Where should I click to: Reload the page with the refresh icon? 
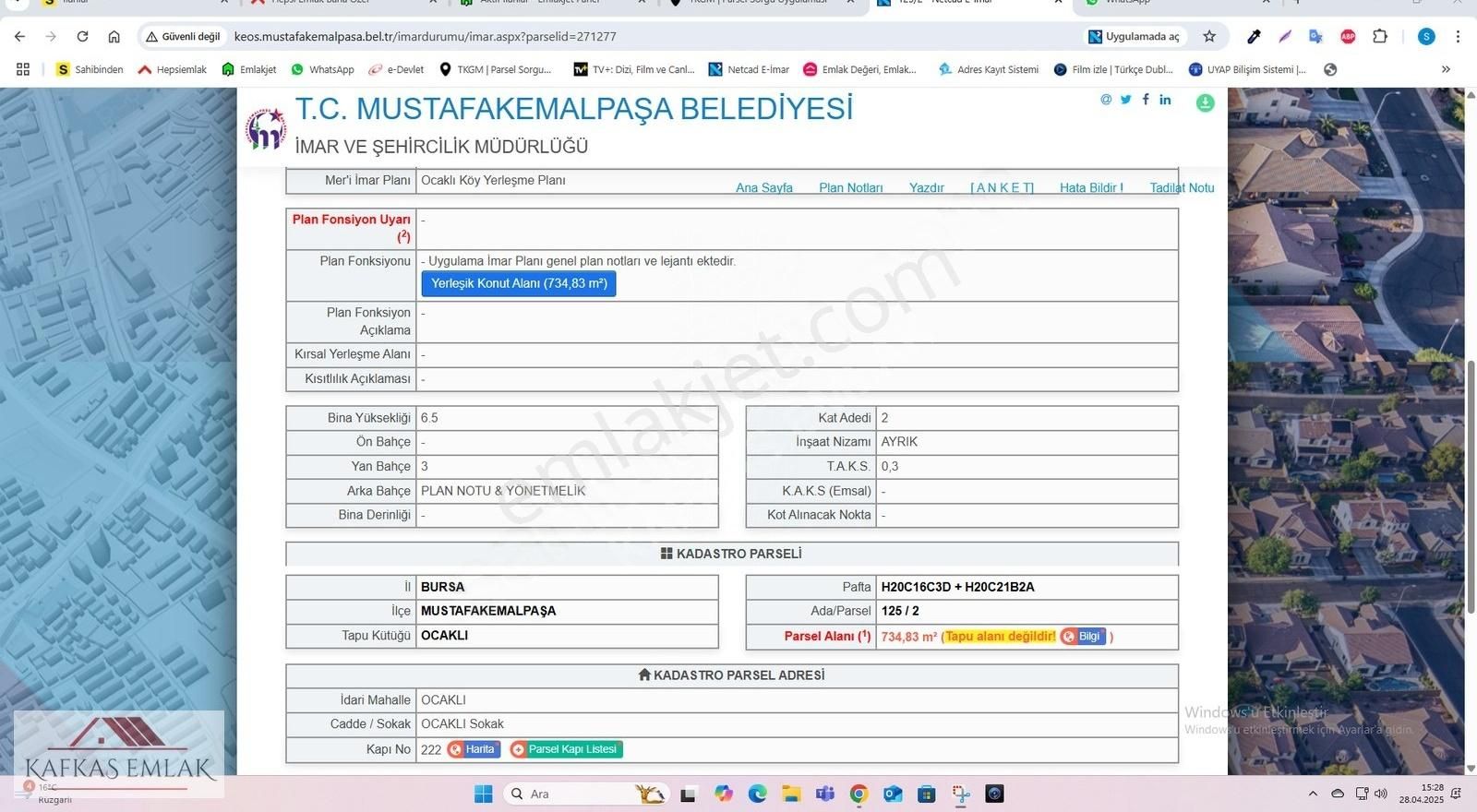click(82, 36)
